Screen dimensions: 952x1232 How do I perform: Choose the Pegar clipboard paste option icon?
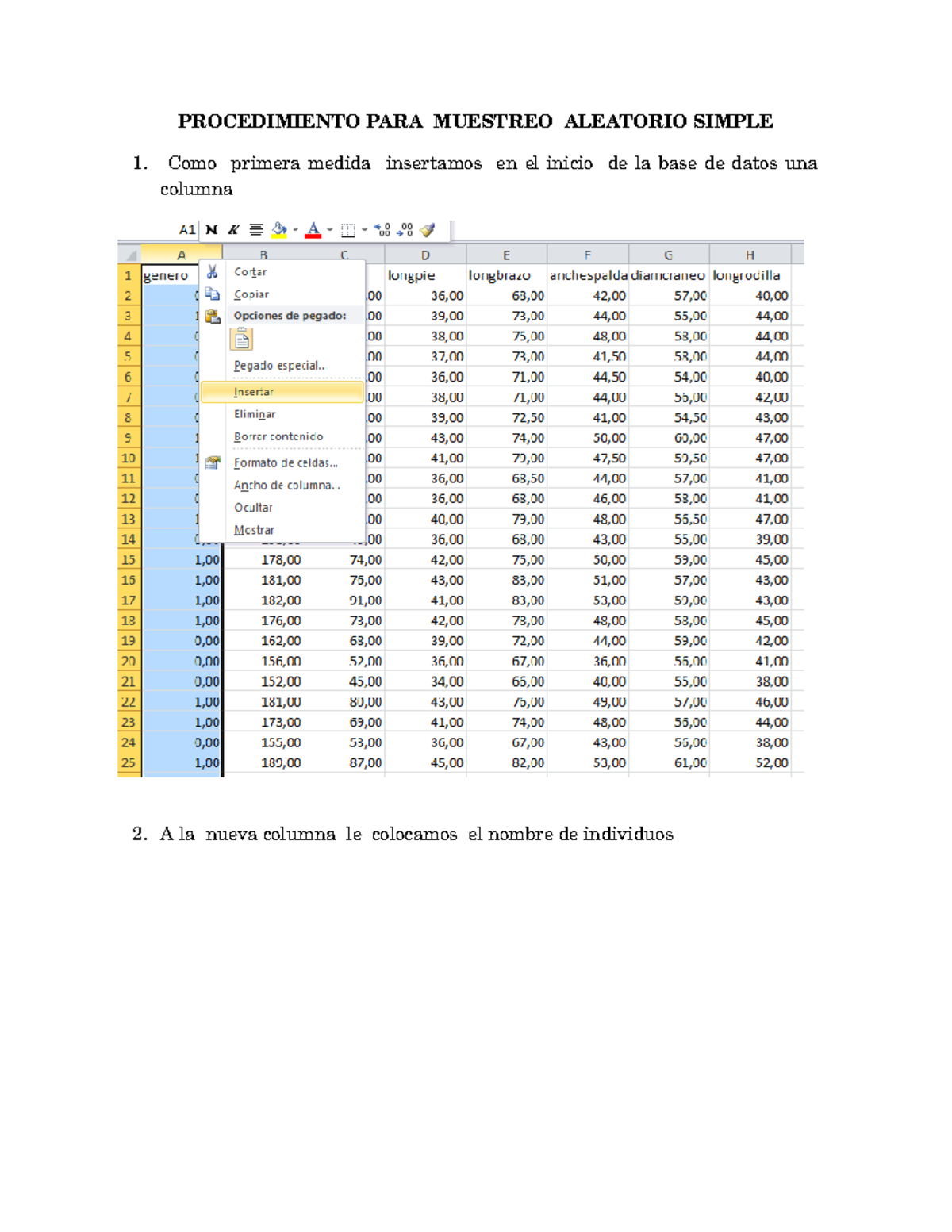[240, 340]
